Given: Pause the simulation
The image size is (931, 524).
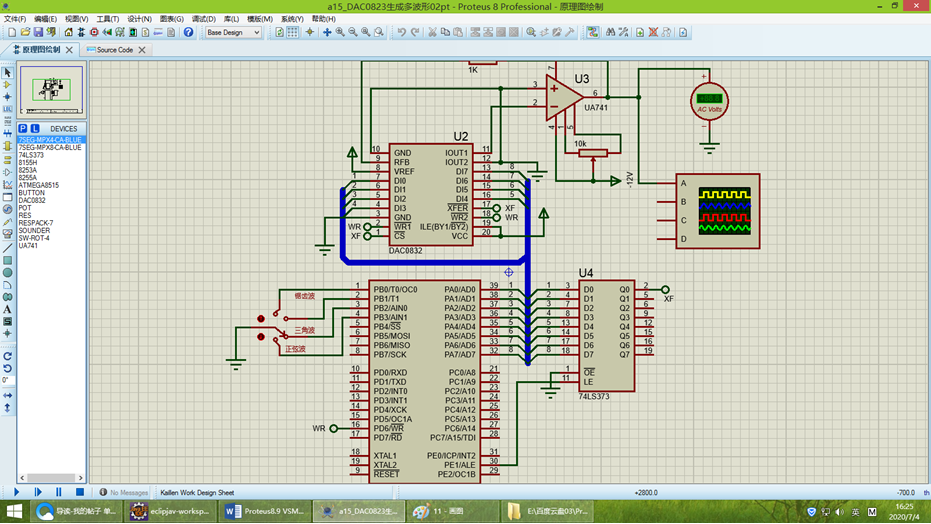Looking at the screenshot, I should (59, 492).
